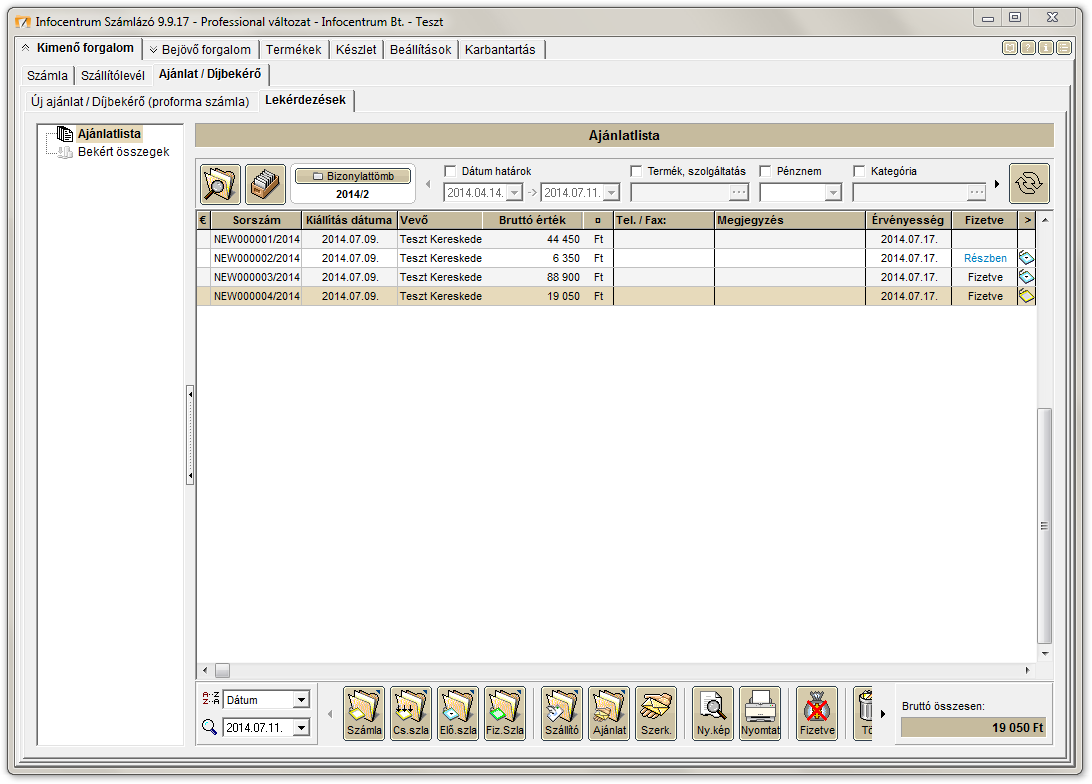The image size is (1092, 784).
Task: Click the tag icon in NEW000002/2014 row
Action: 1027,258
